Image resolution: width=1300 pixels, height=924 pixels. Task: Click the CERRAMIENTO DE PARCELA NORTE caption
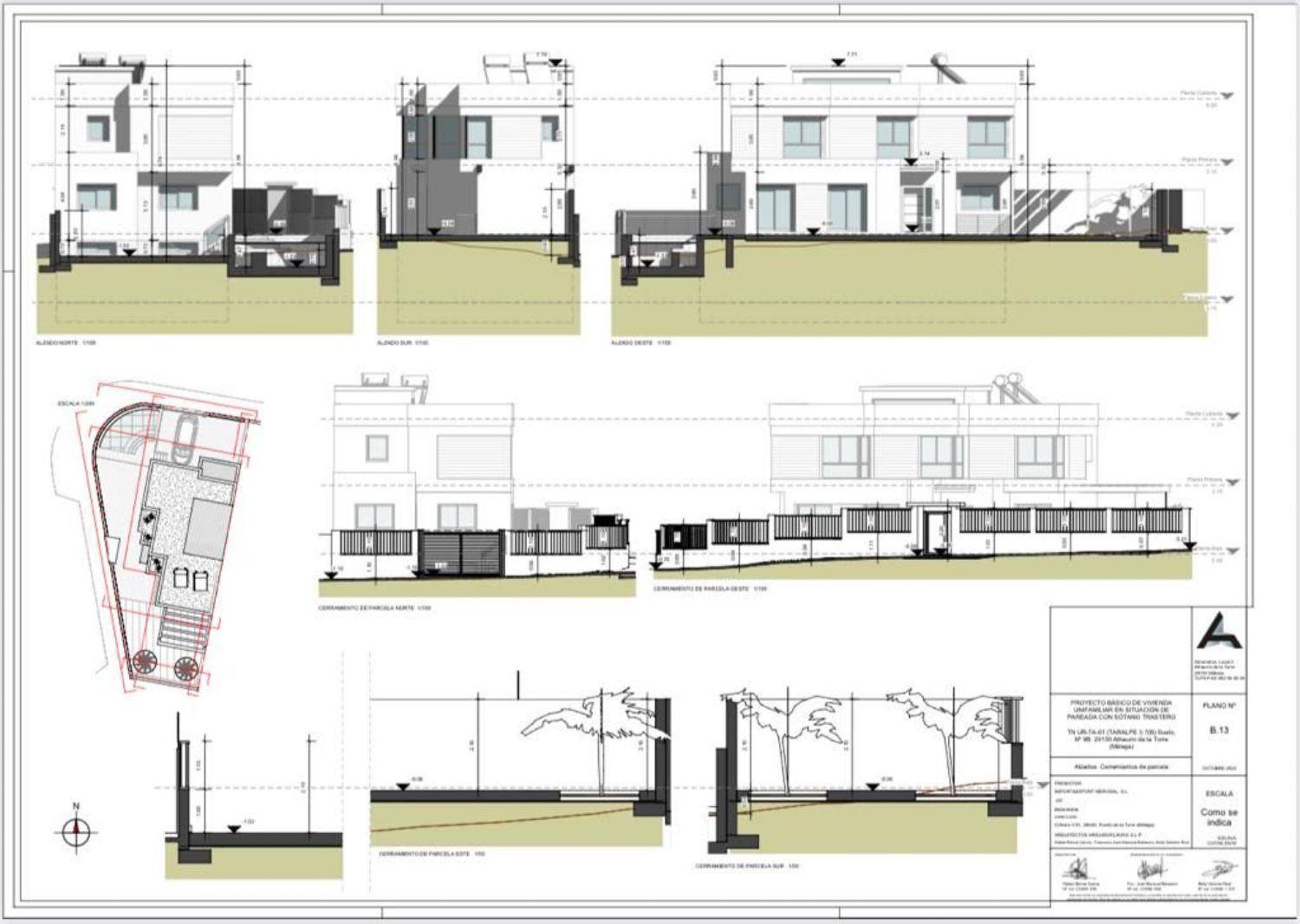point(374,608)
